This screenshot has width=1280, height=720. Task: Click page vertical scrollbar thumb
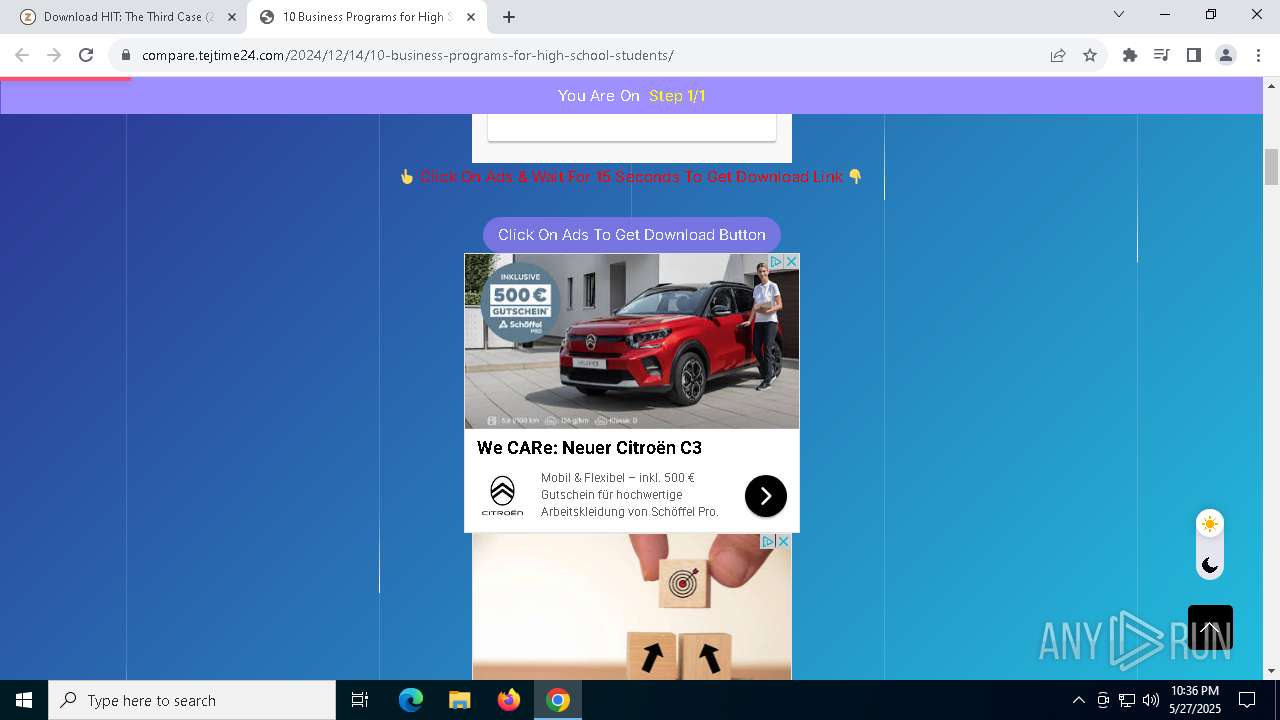point(1271,167)
